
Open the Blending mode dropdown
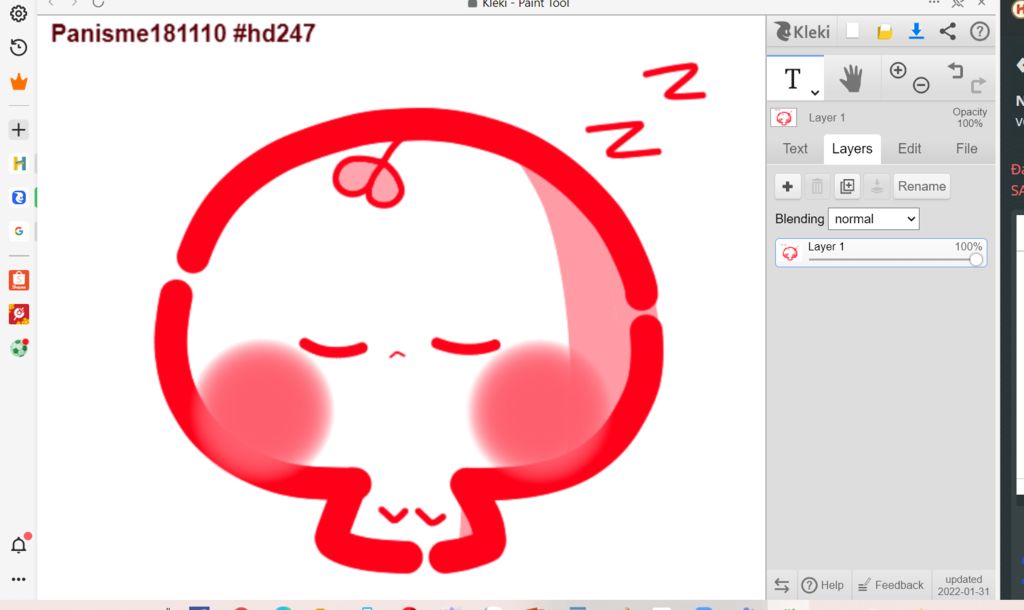tap(874, 219)
